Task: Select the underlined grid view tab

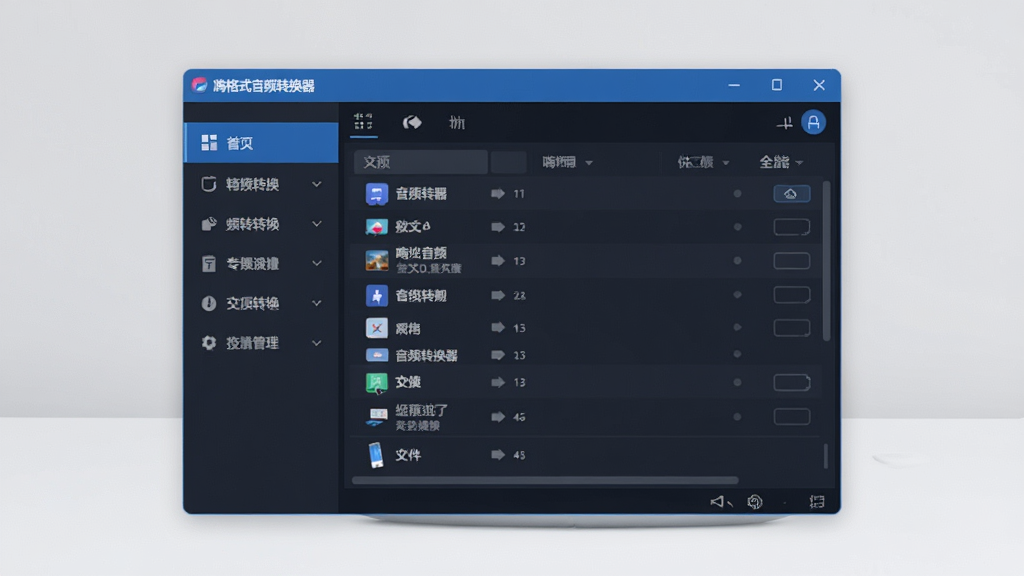Action: (363, 121)
